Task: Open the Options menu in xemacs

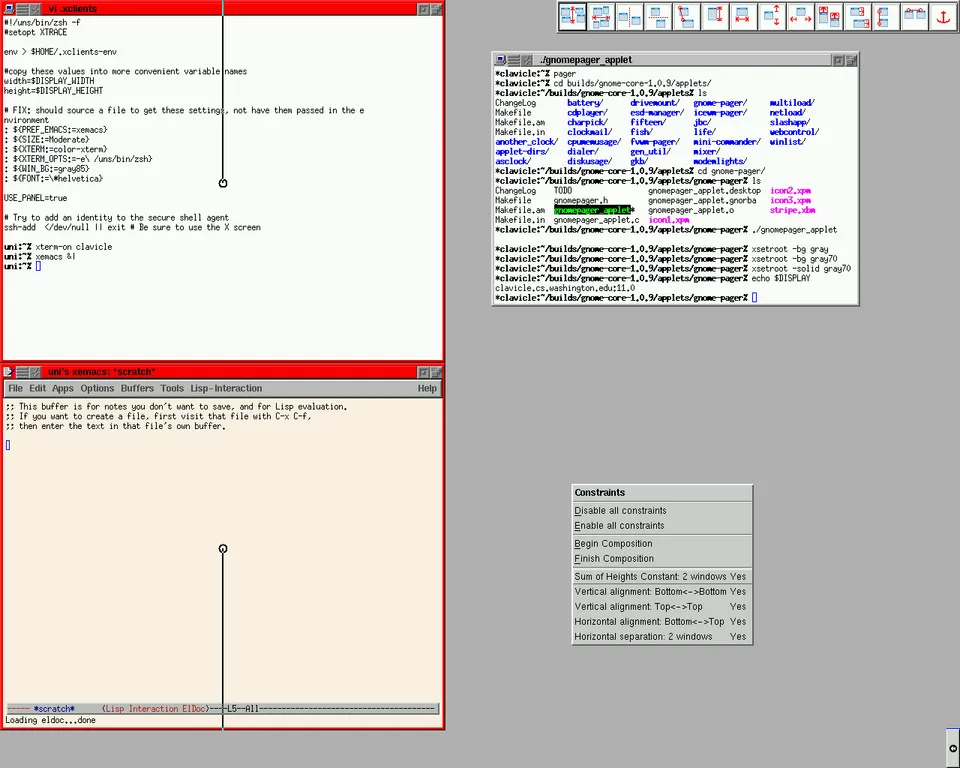Action: tap(97, 388)
